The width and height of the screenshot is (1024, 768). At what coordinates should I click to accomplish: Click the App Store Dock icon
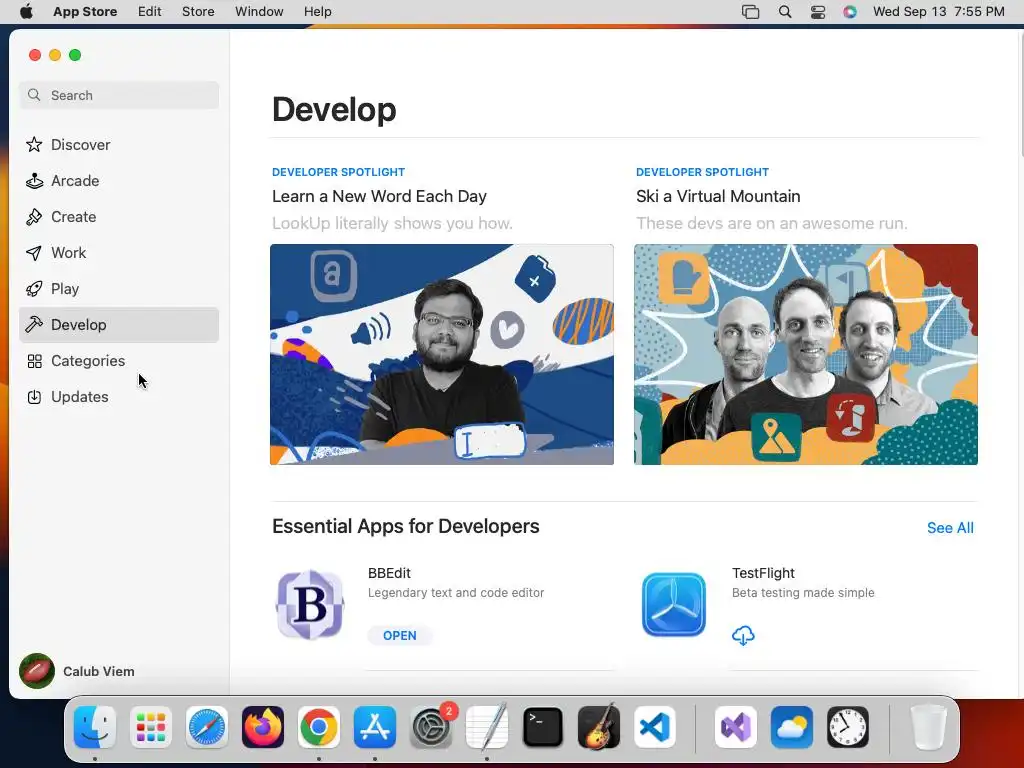pyautogui.click(x=375, y=727)
